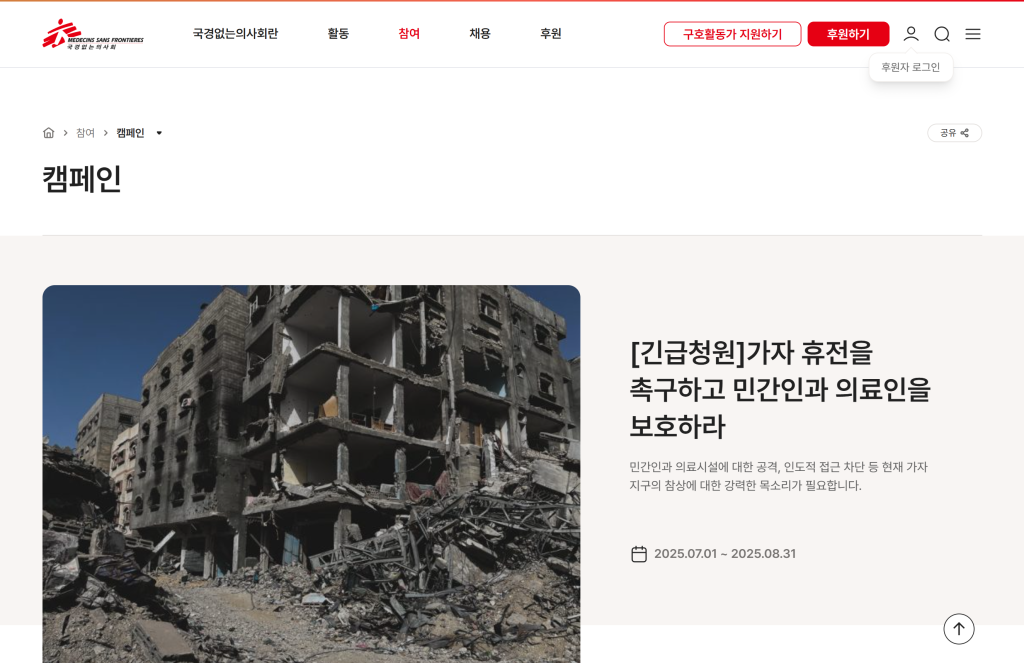Open the 활동 menu item
Image resolution: width=1024 pixels, height=663 pixels.
pyautogui.click(x=338, y=33)
